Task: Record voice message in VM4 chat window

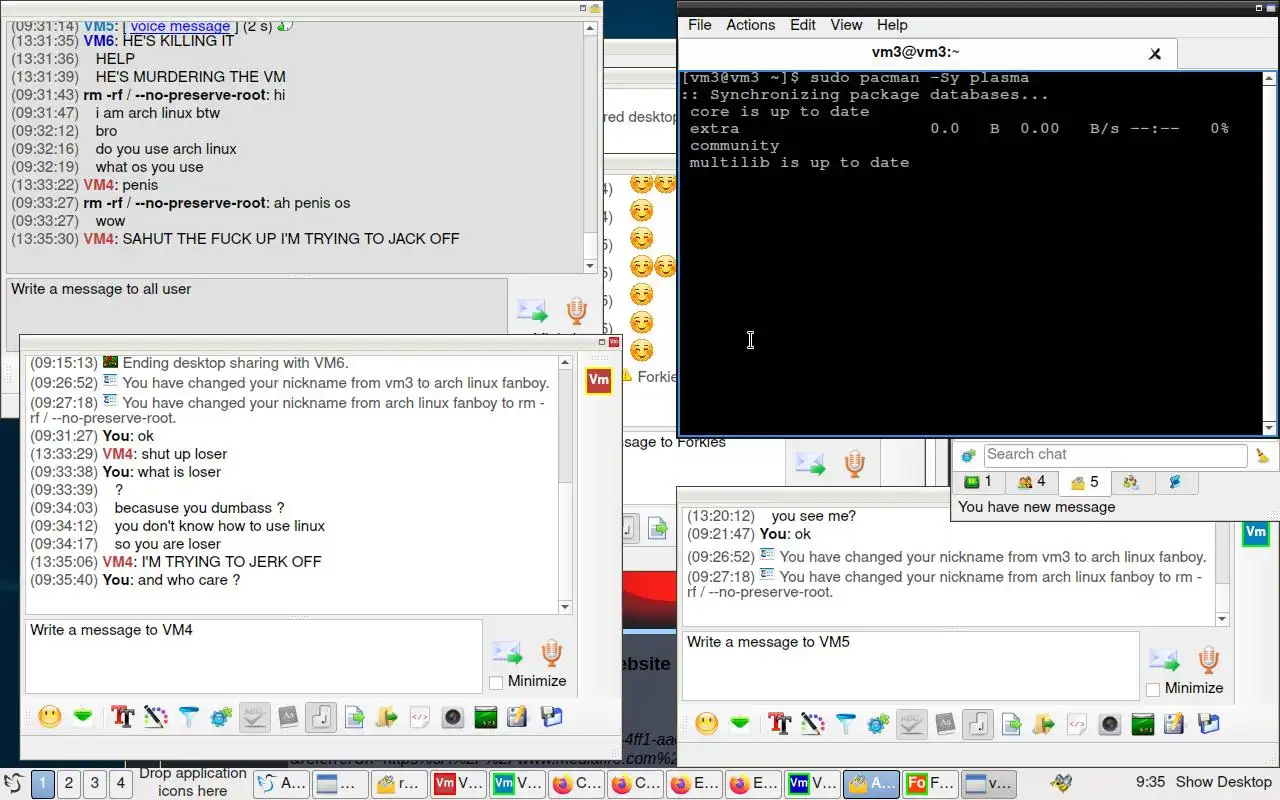Action: point(551,654)
